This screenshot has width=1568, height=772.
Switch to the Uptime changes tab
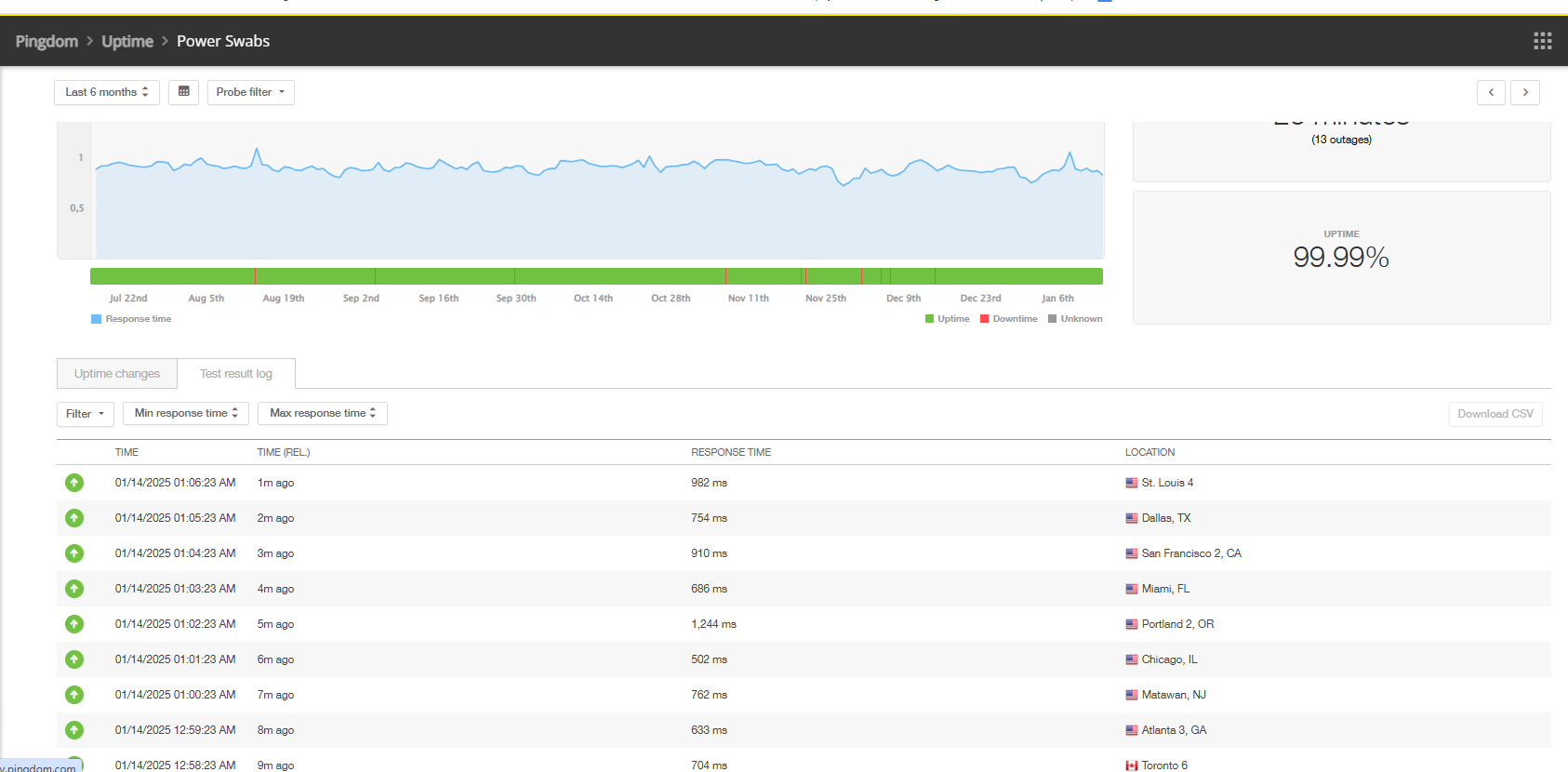pyautogui.click(x=117, y=374)
